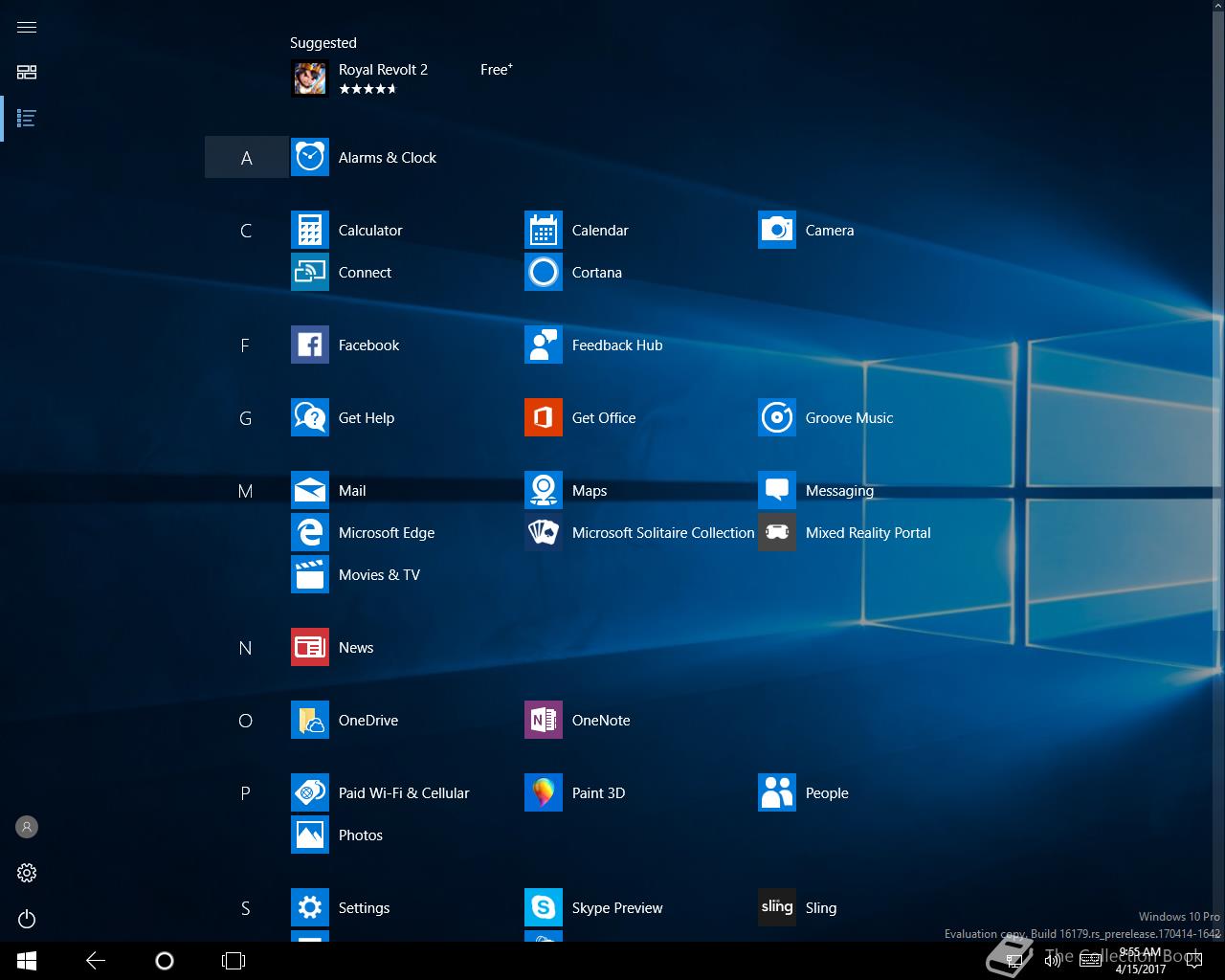Open the Calendar app icon
The image size is (1225, 980).
tap(544, 230)
